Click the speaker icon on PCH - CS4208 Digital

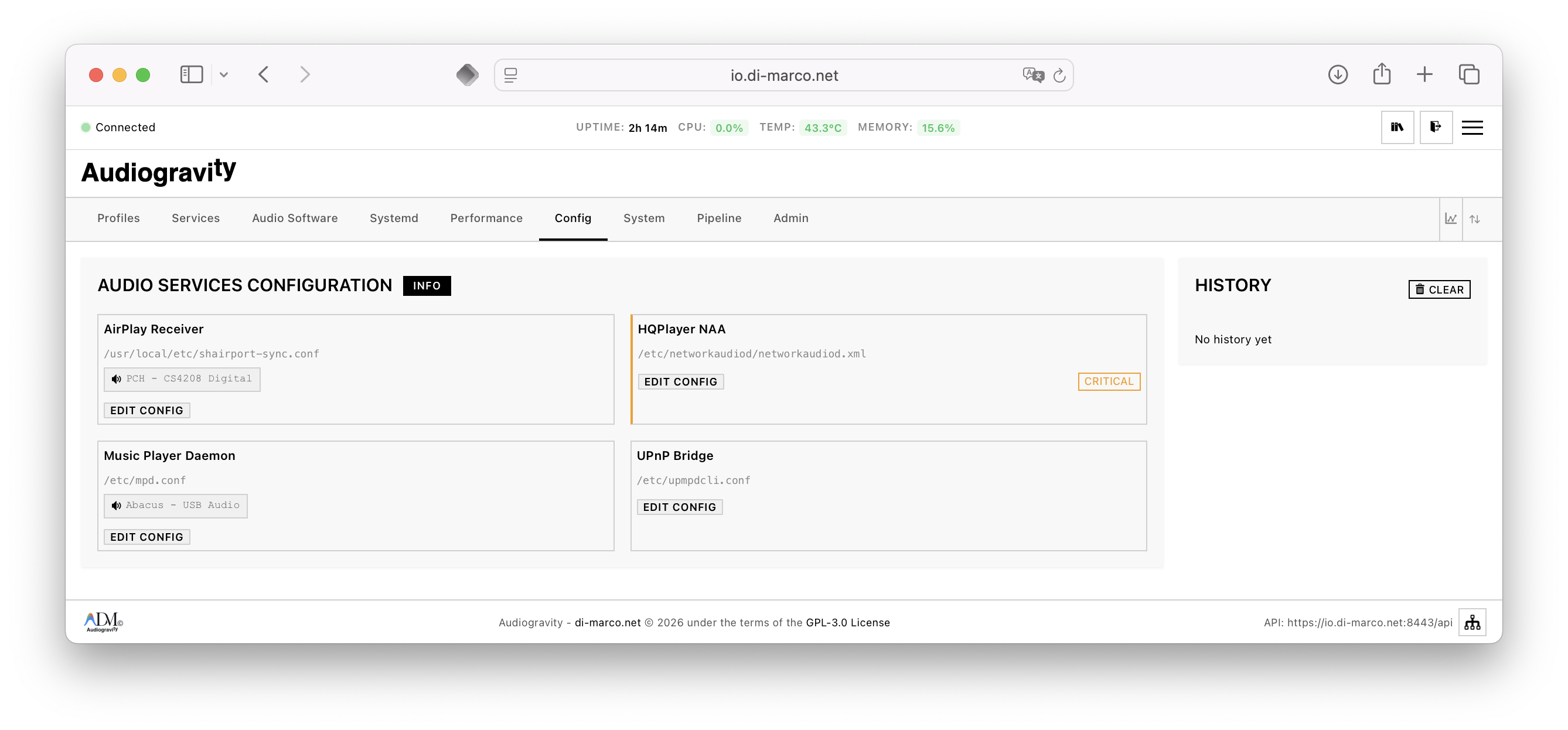pos(116,378)
